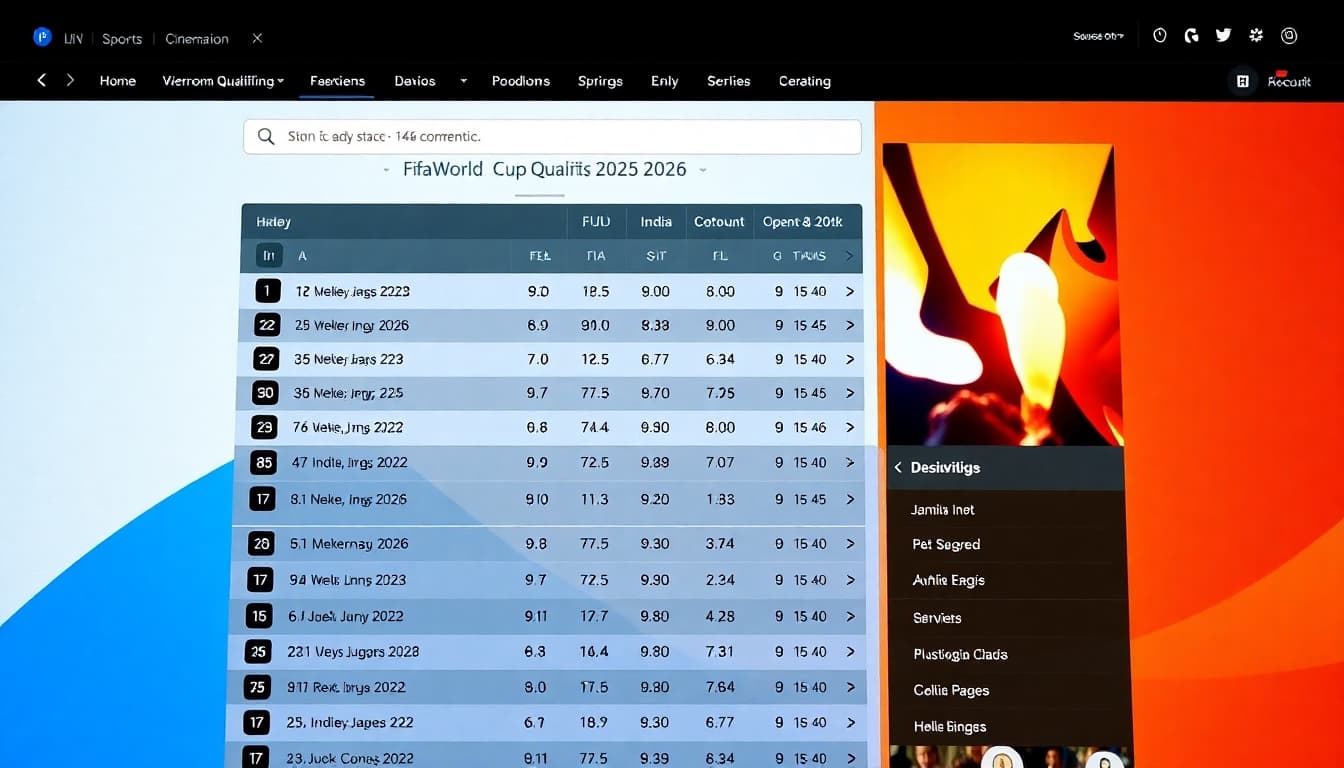Open Plastiogin Clads in the side list
1344x768 pixels.
[960, 654]
